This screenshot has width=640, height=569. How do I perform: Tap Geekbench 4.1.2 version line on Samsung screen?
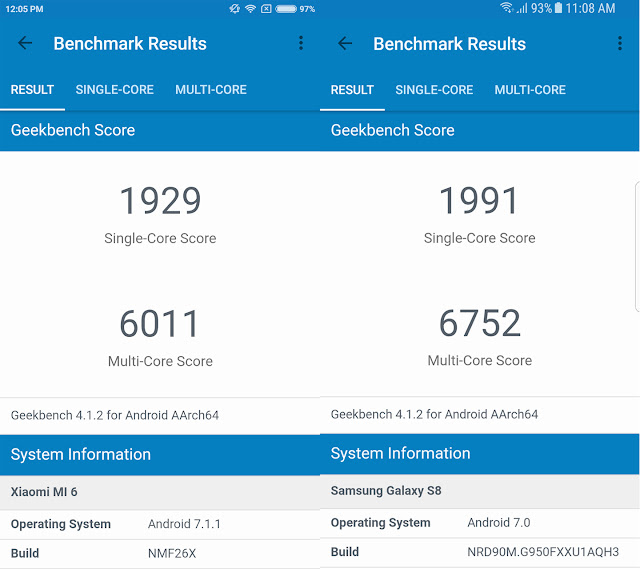tap(434, 415)
